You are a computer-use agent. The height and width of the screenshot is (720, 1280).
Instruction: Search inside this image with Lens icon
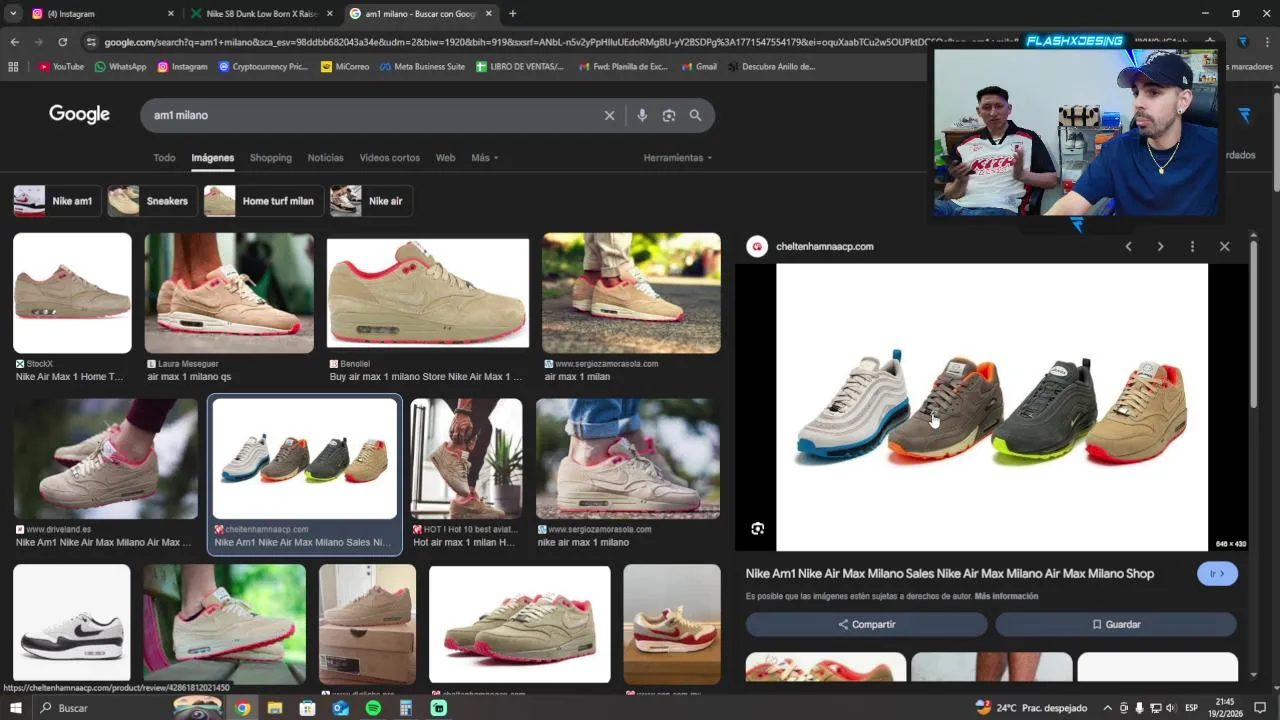757,528
